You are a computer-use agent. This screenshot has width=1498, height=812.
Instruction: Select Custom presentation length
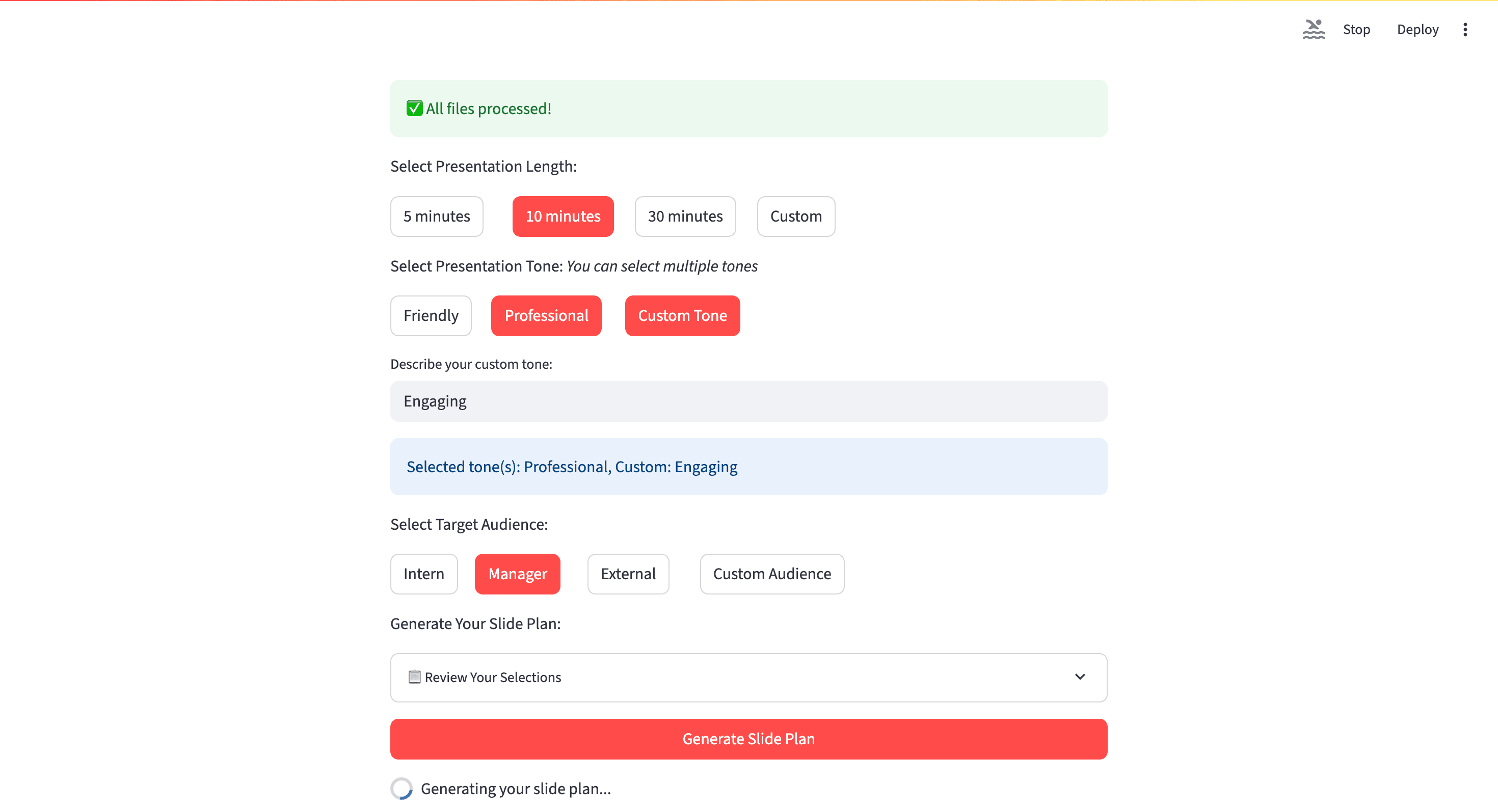click(x=795, y=216)
